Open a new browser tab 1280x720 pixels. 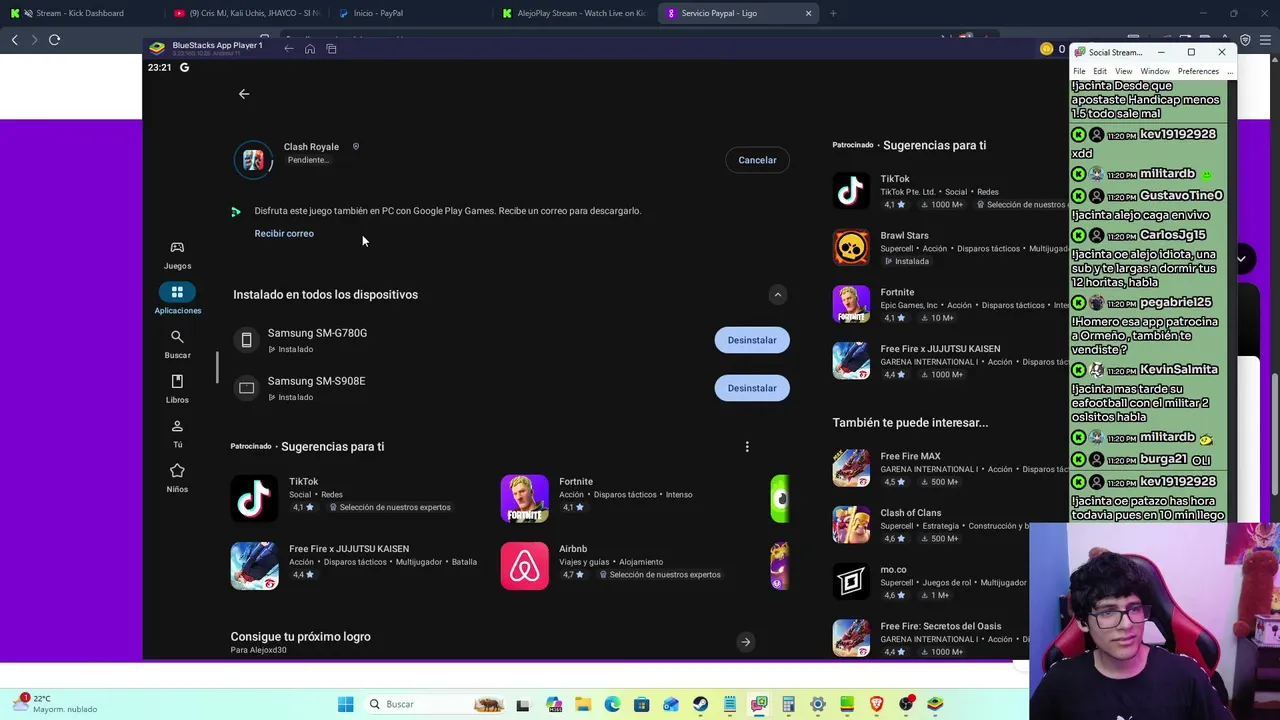833,13
